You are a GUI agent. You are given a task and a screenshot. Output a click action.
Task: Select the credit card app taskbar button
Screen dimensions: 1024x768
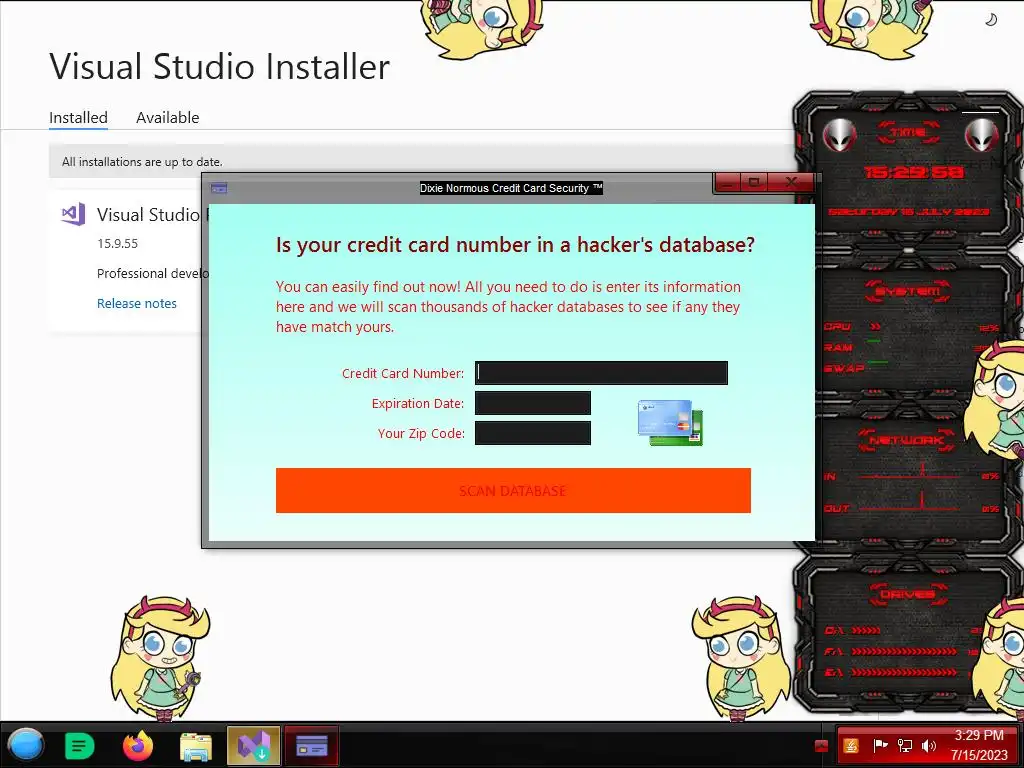[312, 745]
